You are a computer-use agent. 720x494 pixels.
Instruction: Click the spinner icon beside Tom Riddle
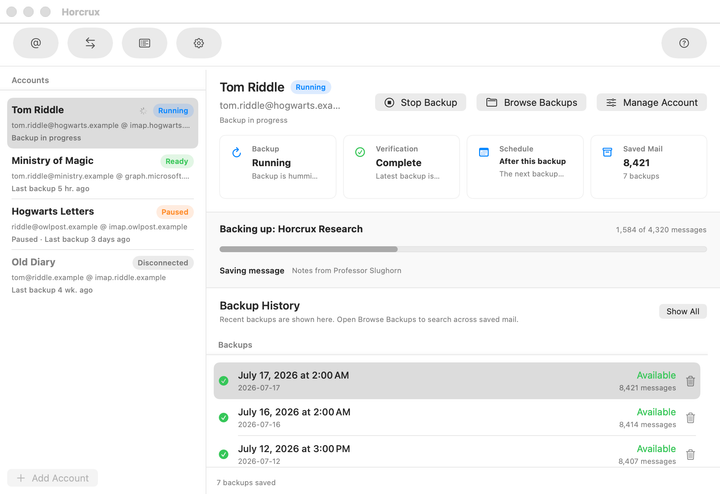pyautogui.click(x=143, y=111)
